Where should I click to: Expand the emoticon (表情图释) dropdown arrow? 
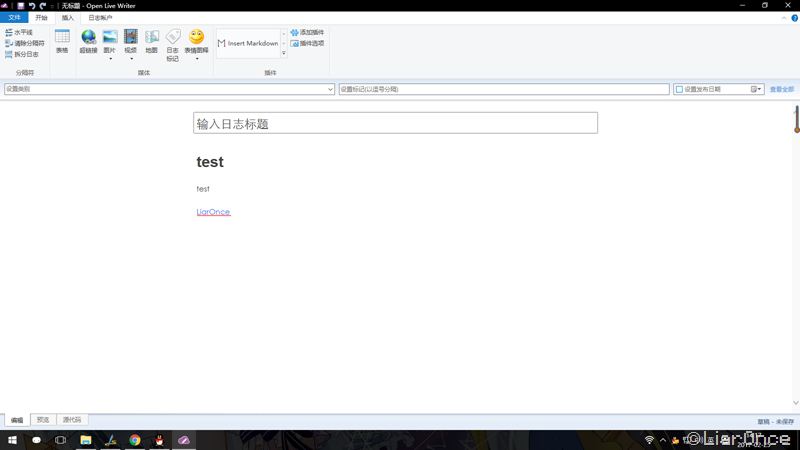click(197, 59)
